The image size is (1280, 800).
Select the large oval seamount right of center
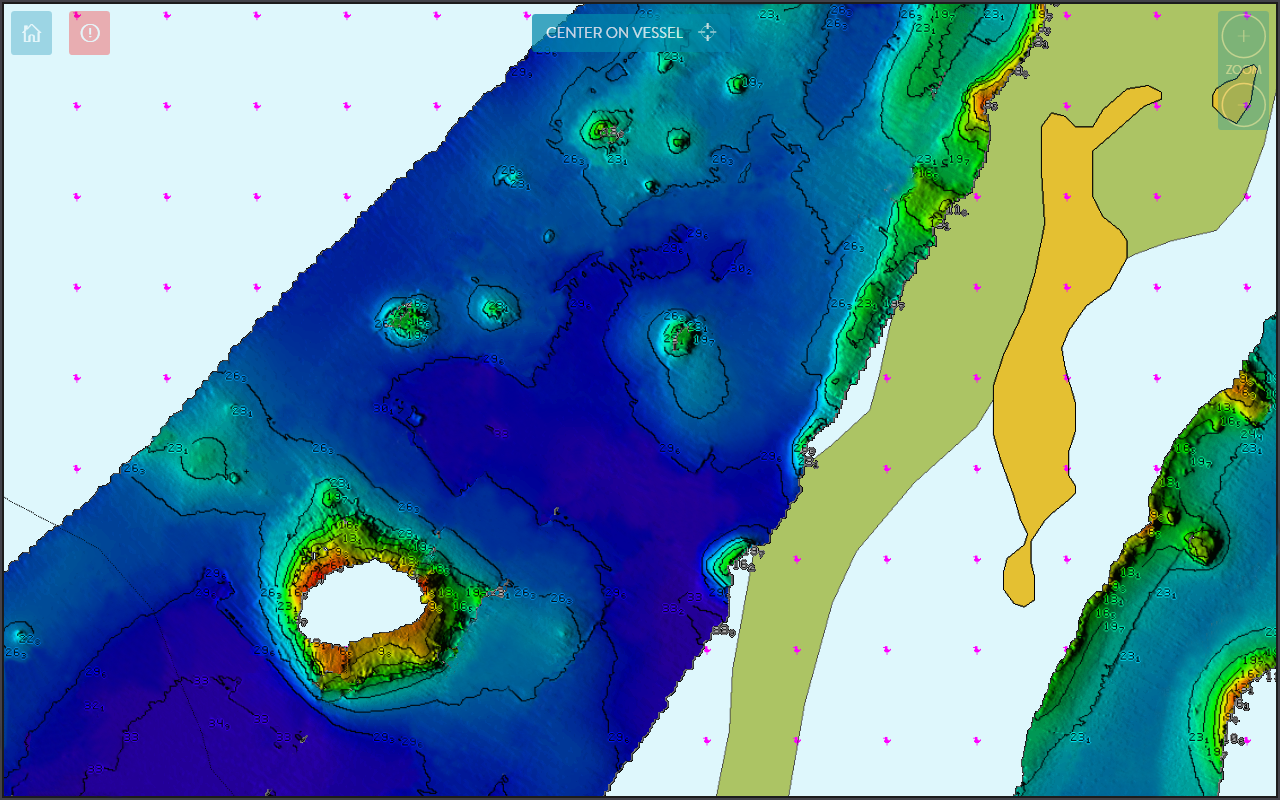click(x=690, y=360)
